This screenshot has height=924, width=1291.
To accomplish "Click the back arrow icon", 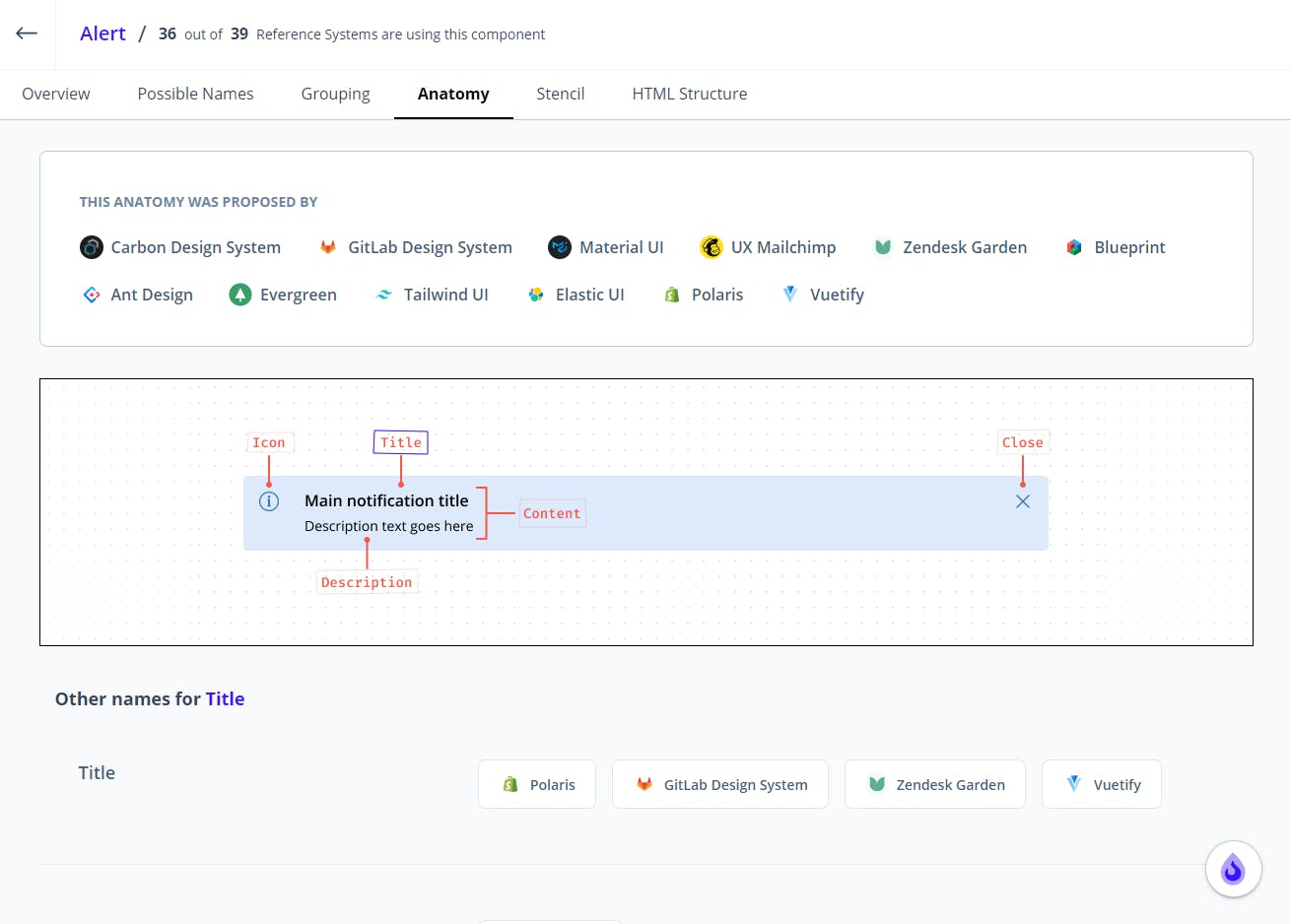I will click(27, 33).
